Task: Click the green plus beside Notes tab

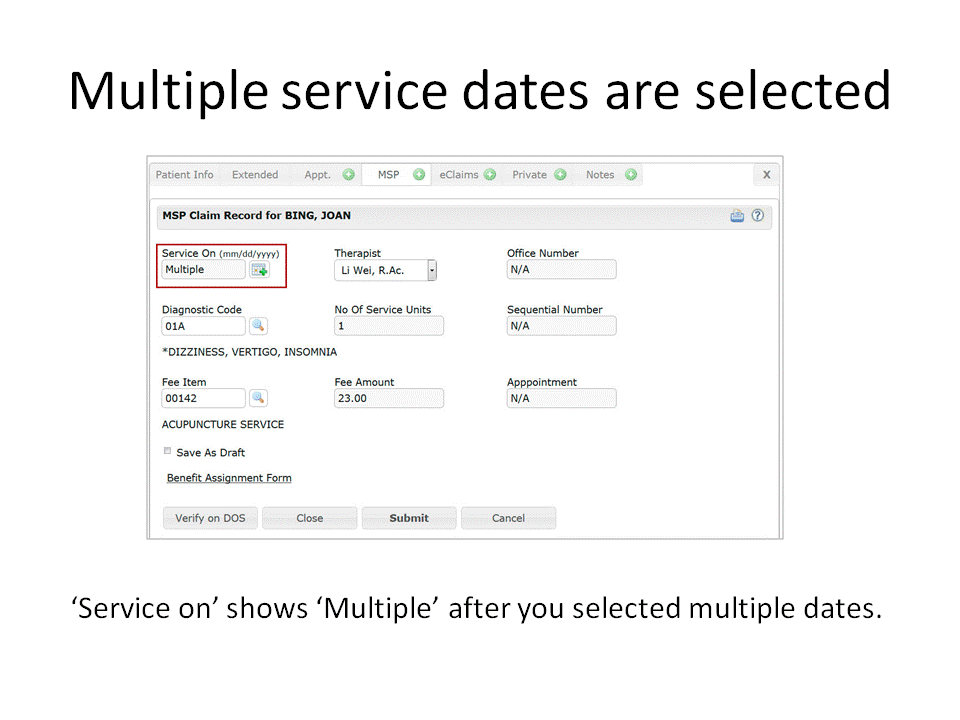Action: 631,175
